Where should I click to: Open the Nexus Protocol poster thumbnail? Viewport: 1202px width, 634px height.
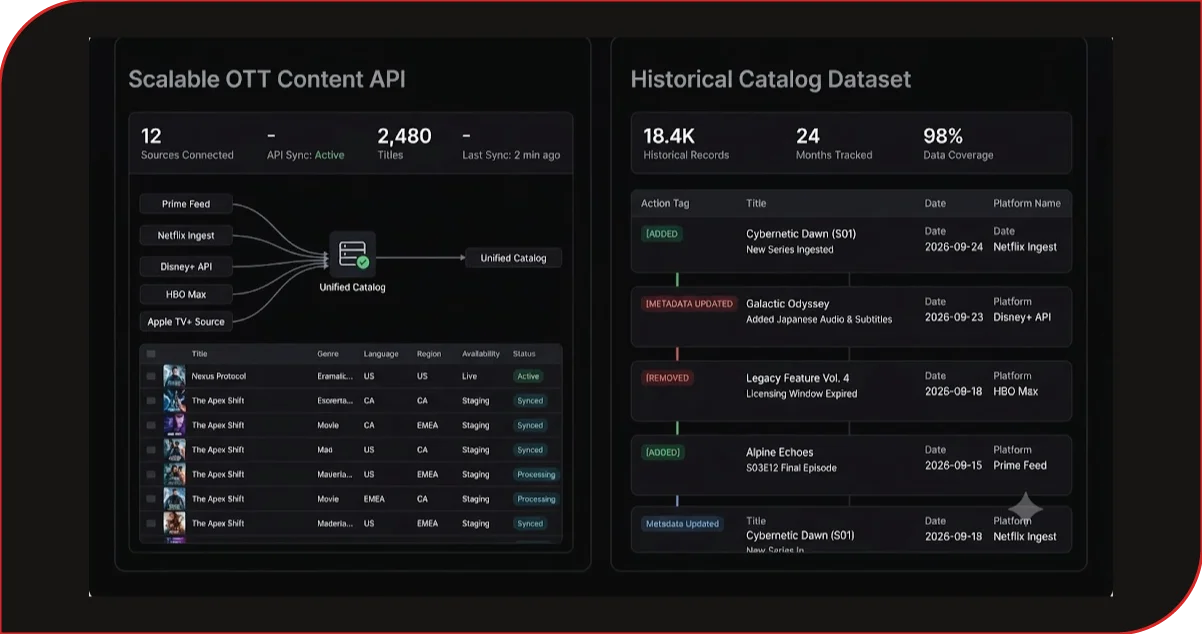pos(174,377)
